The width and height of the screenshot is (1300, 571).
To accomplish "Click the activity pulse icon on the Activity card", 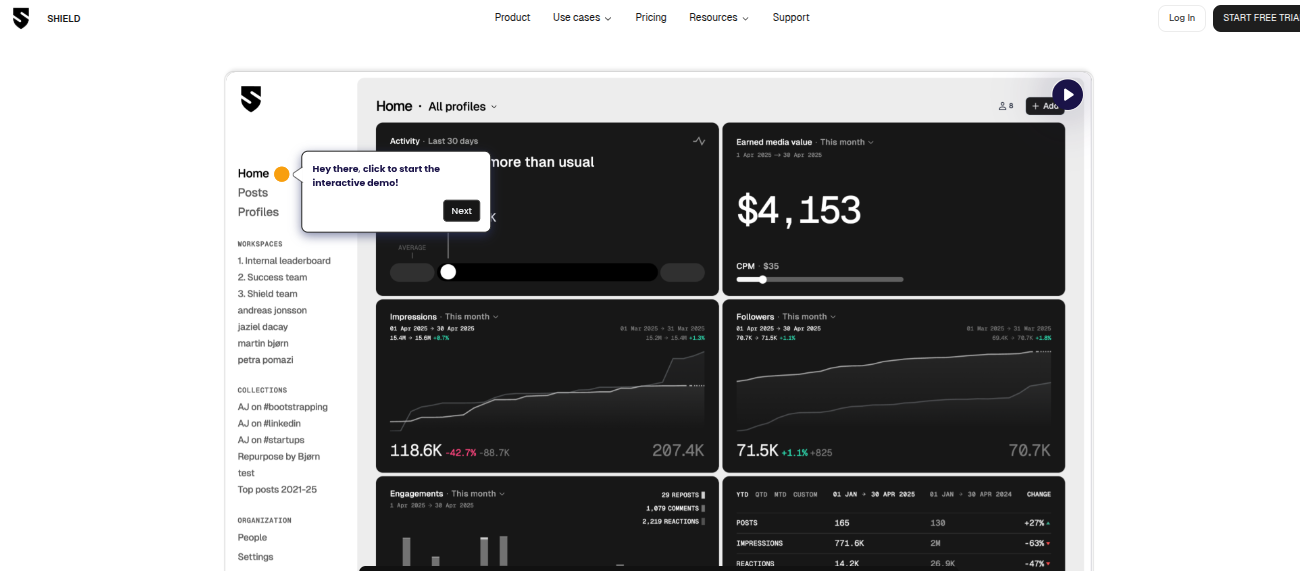I will point(699,141).
